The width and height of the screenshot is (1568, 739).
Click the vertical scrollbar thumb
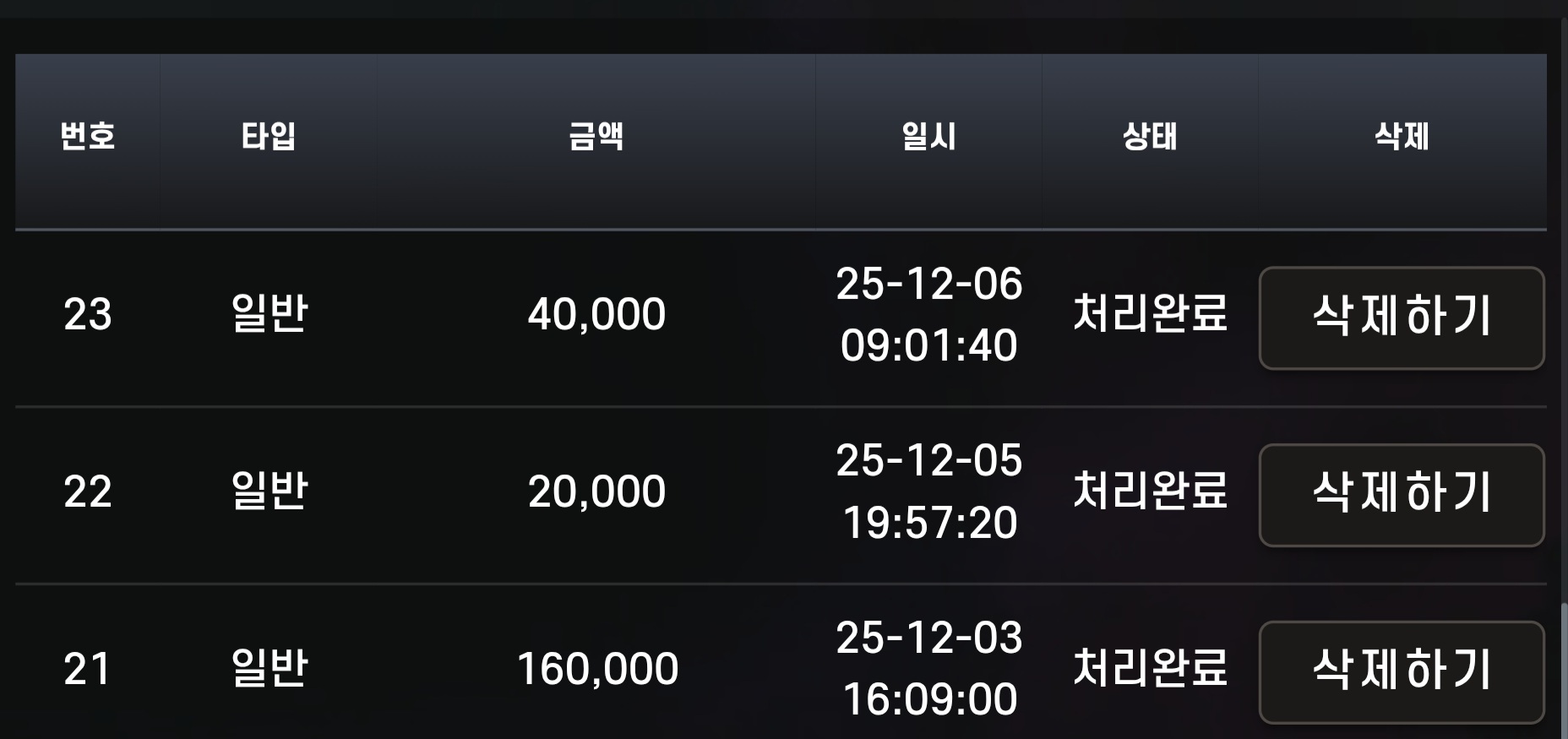click(x=1564, y=671)
